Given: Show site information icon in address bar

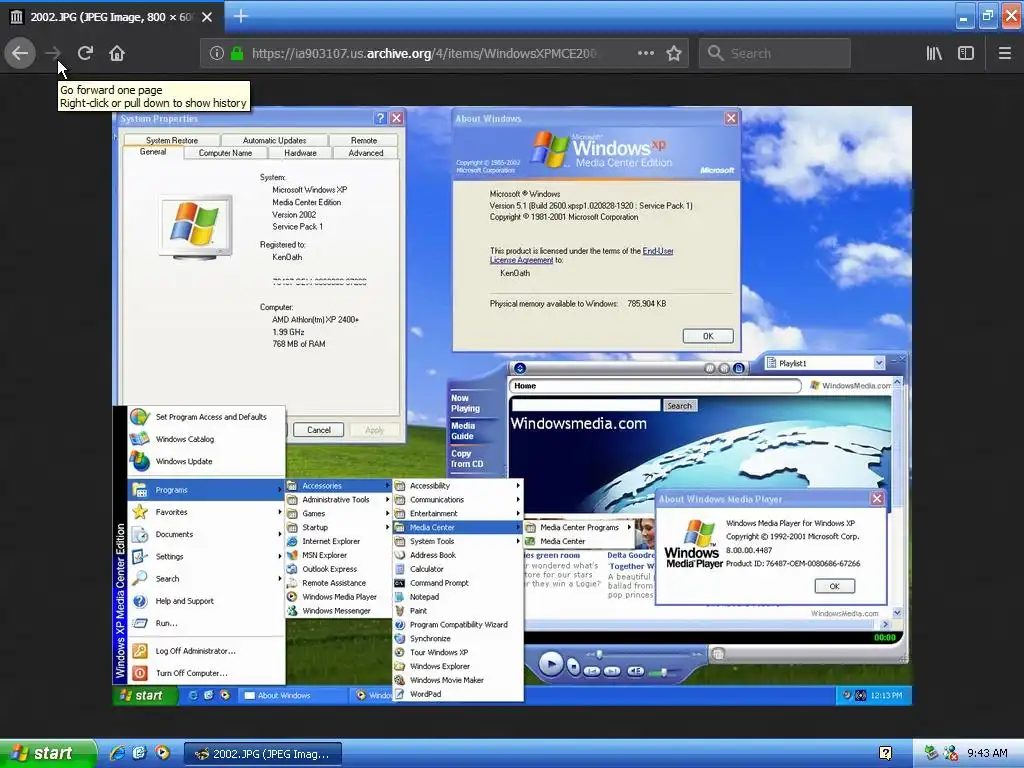Looking at the screenshot, I should 217,53.
